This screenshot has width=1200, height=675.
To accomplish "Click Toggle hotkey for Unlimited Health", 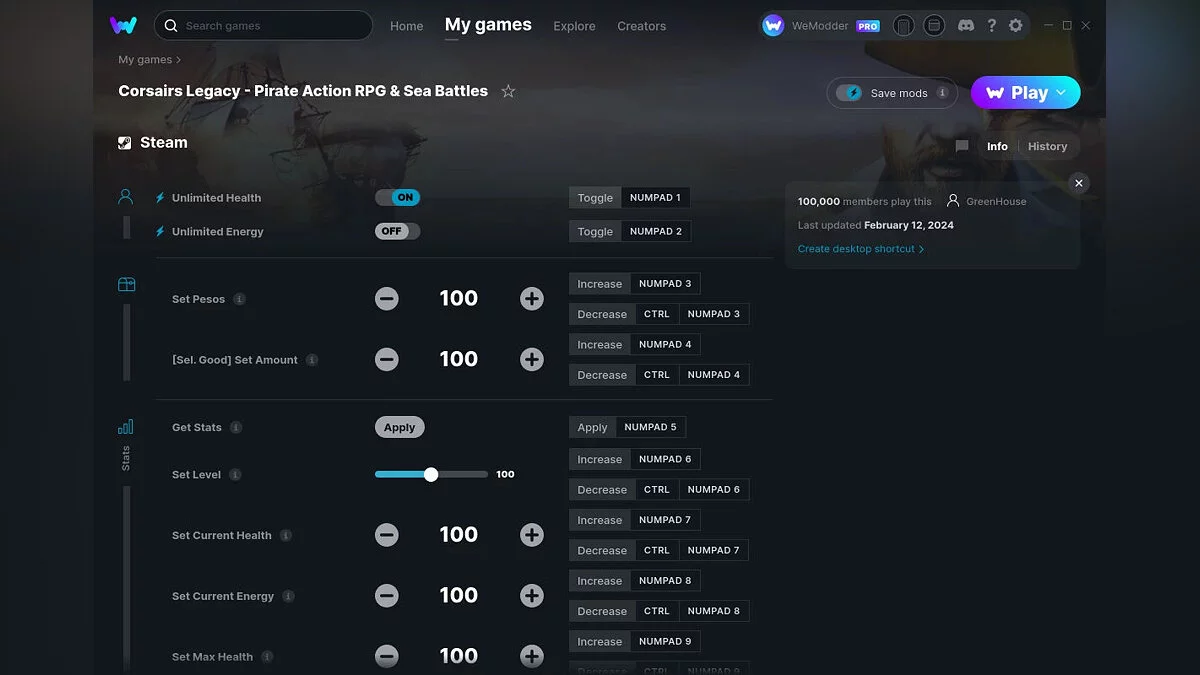I will 630,197.
